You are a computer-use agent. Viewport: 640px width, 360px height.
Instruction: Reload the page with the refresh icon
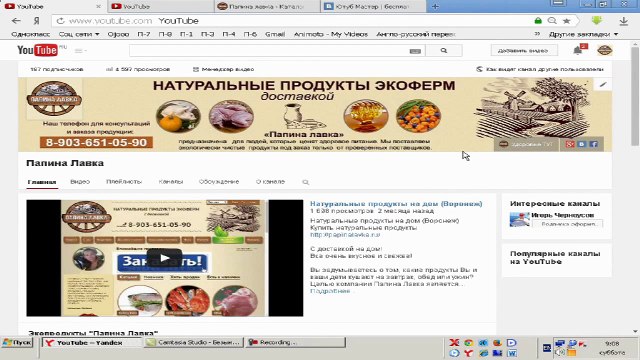click(60, 21)
